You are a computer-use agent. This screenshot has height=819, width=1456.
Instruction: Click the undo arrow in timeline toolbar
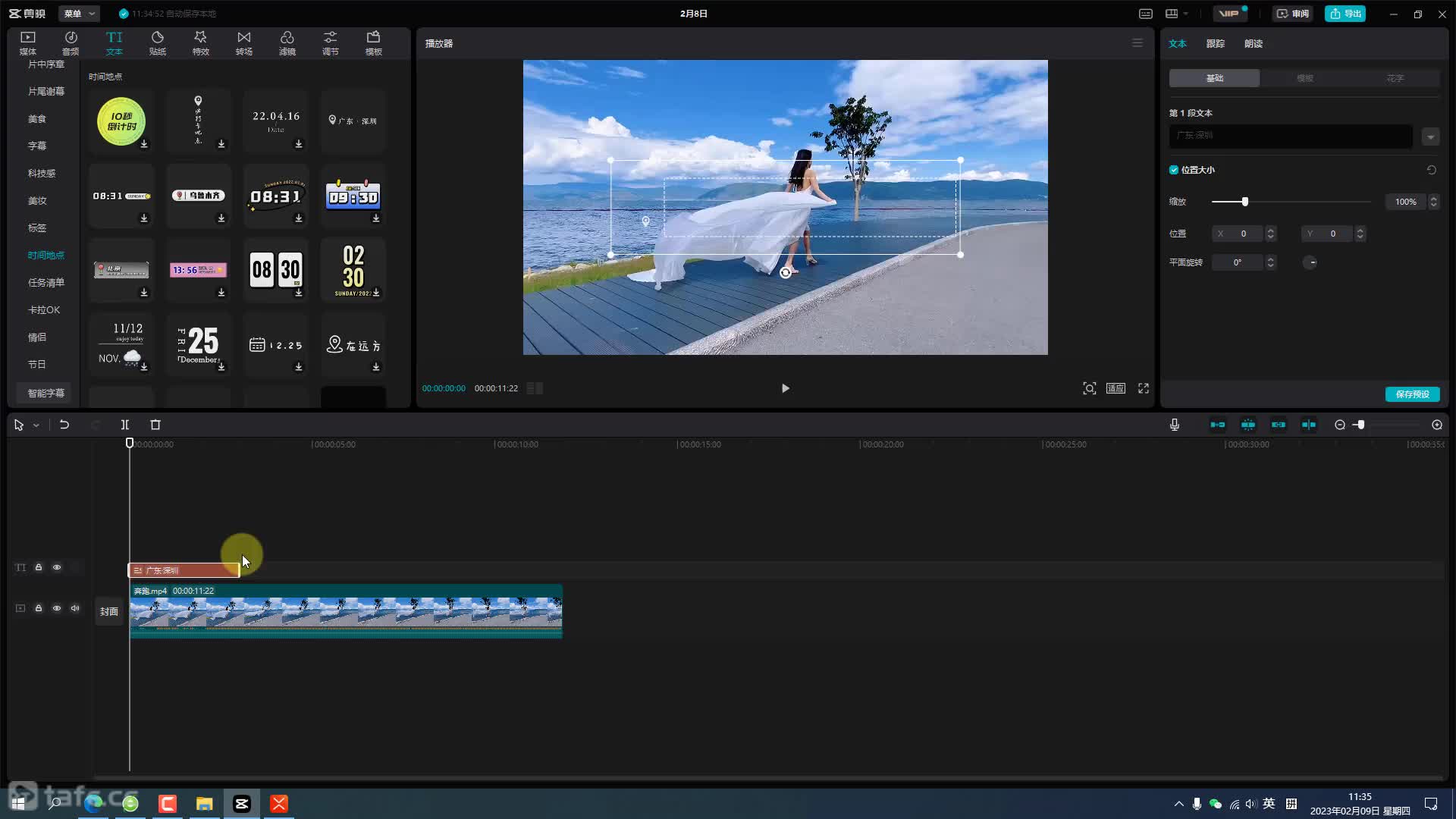(64, 425)
